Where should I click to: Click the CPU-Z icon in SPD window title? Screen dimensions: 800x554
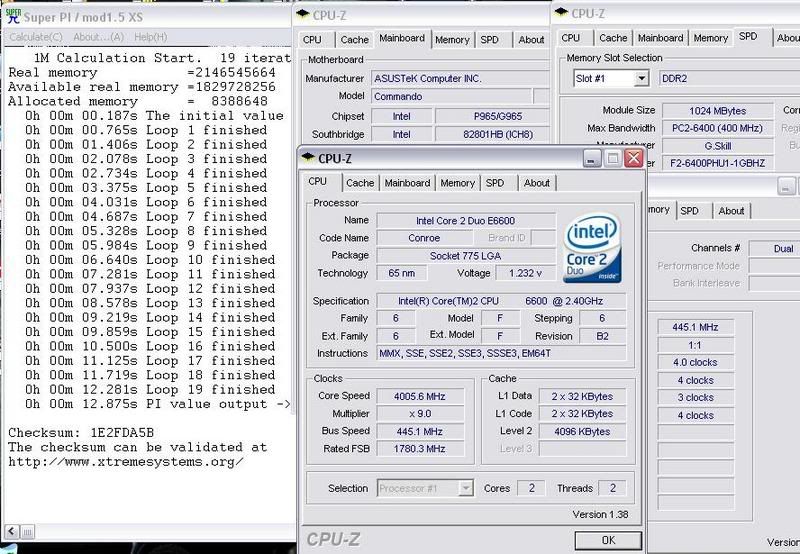point(561,12)
